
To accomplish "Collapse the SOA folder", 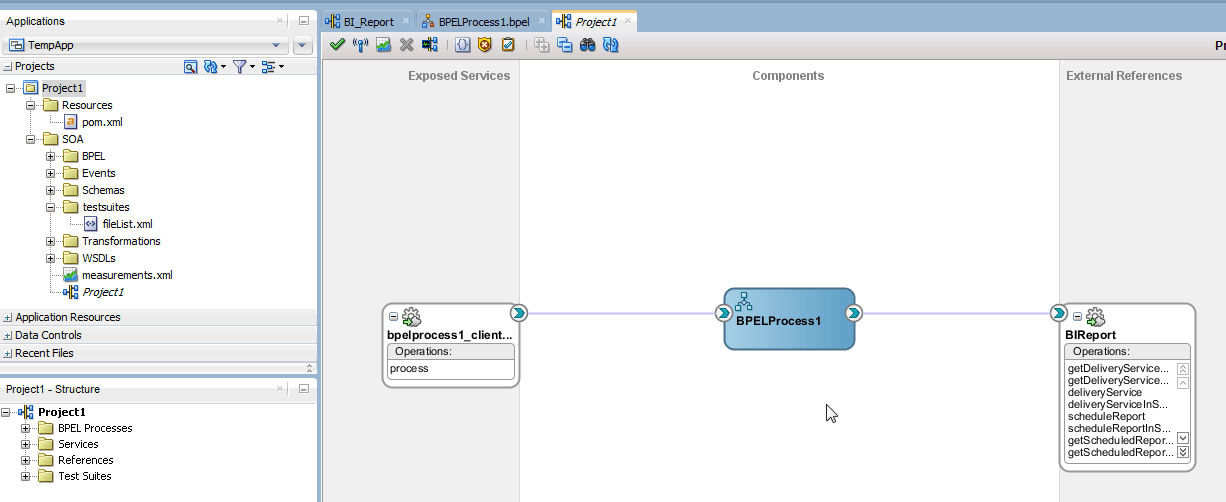I will click(31, 139).
